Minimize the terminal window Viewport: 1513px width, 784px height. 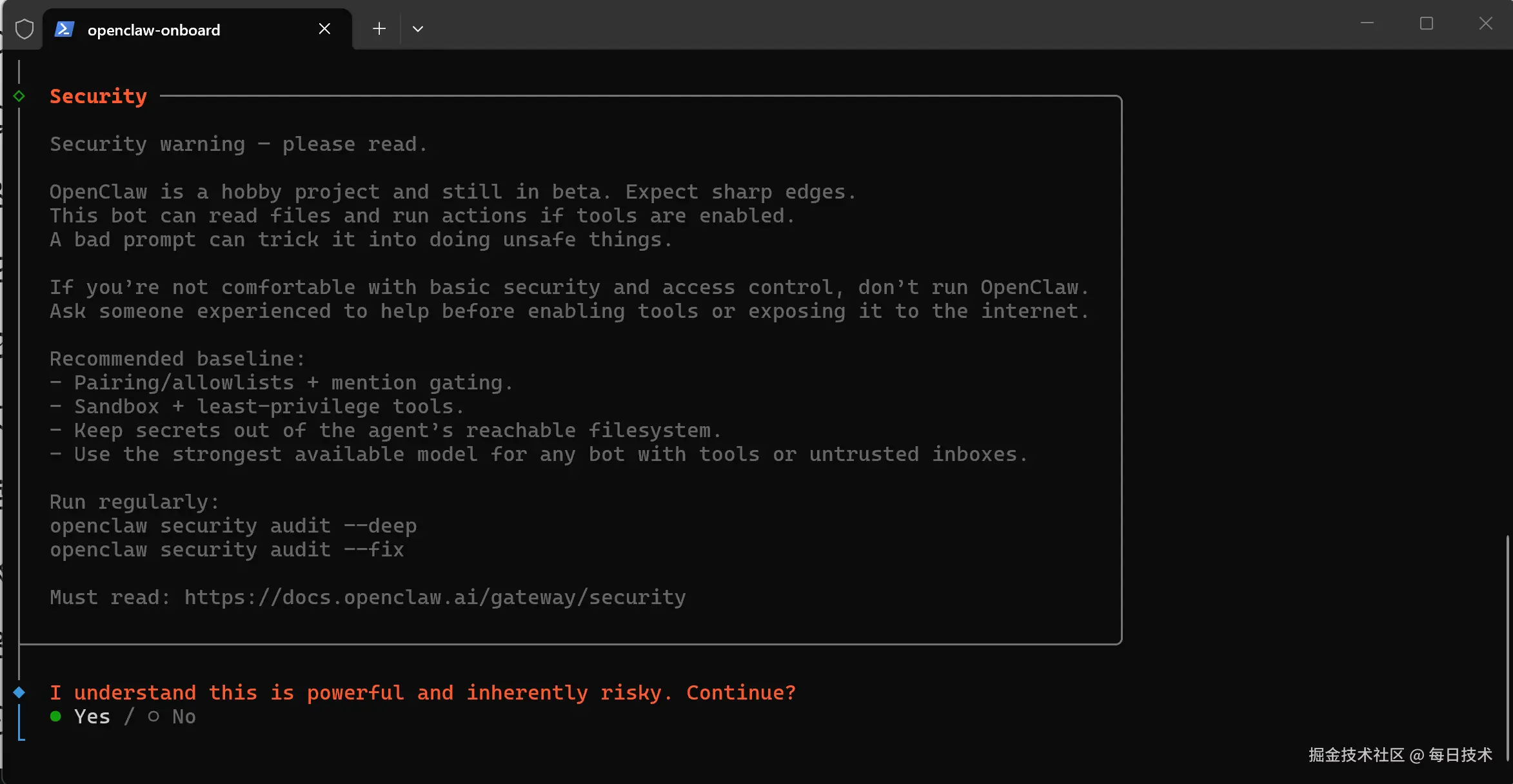coord(1367,24)
